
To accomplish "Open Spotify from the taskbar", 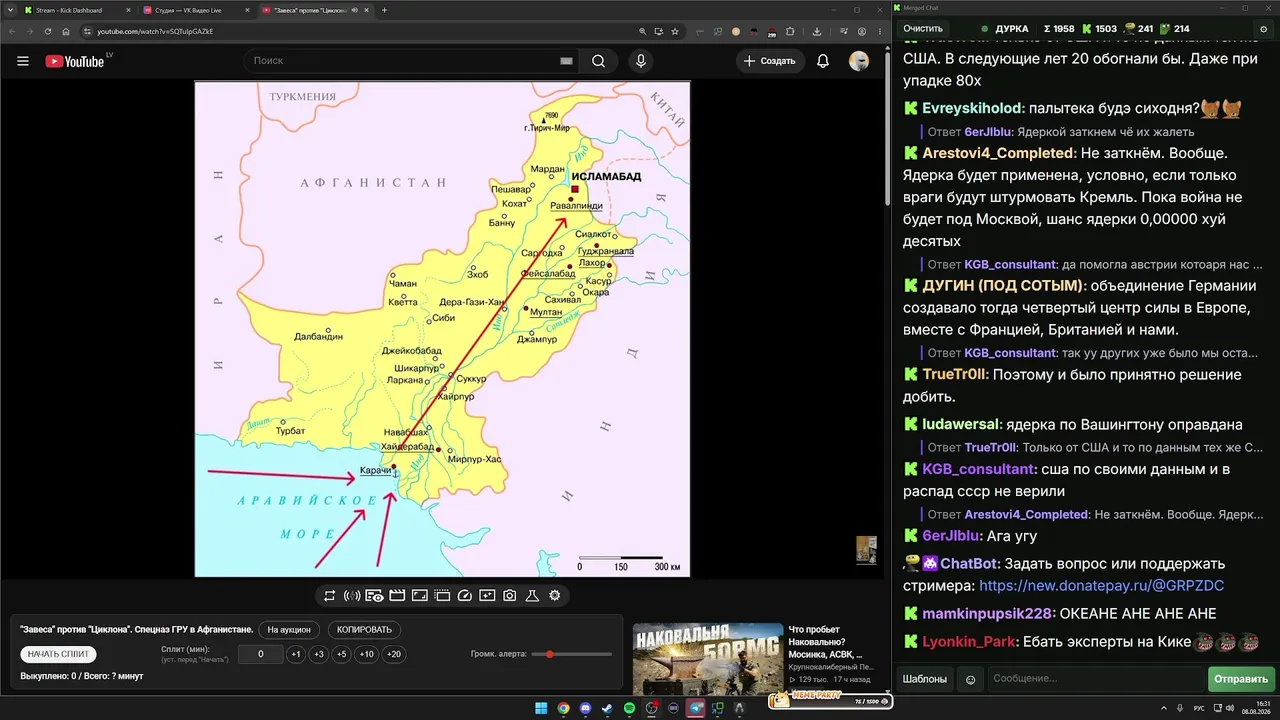I will (x=629, y=708).
